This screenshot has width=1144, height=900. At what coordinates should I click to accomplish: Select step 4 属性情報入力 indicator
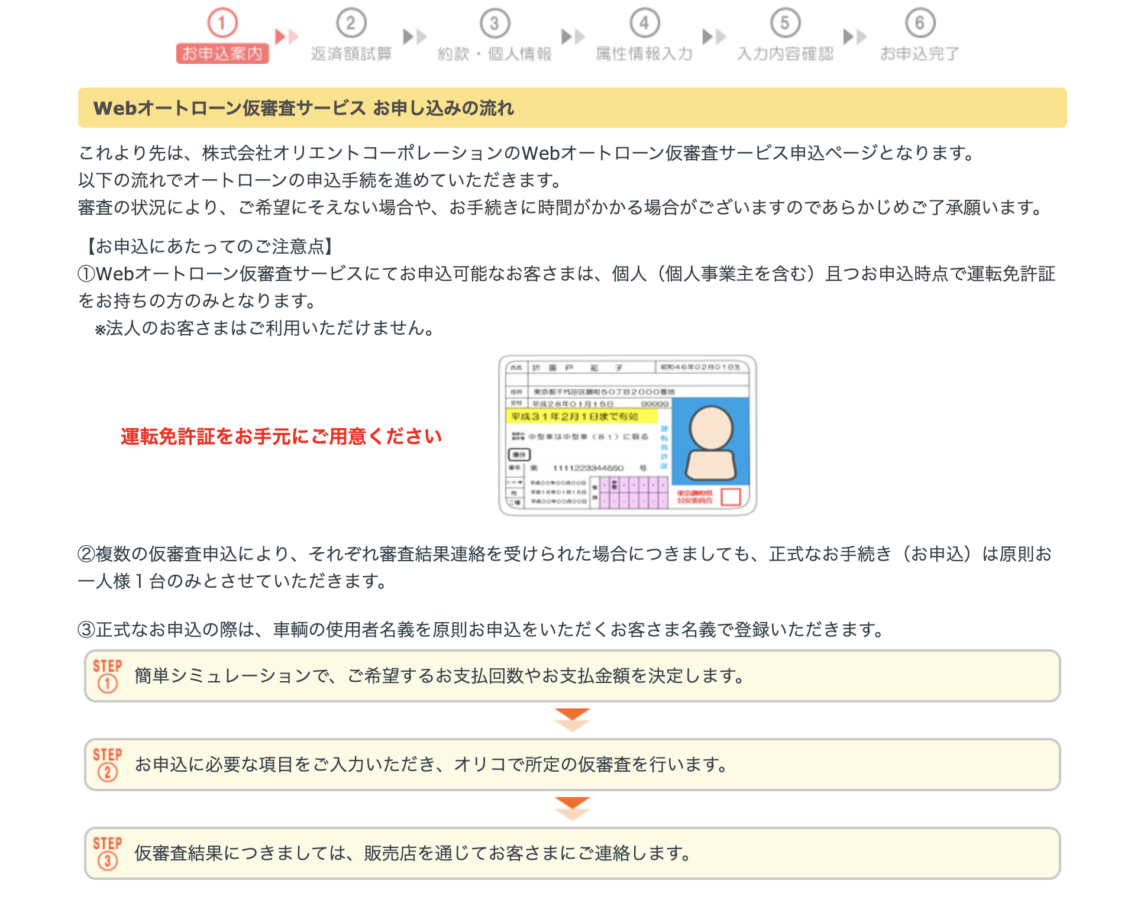644,36
